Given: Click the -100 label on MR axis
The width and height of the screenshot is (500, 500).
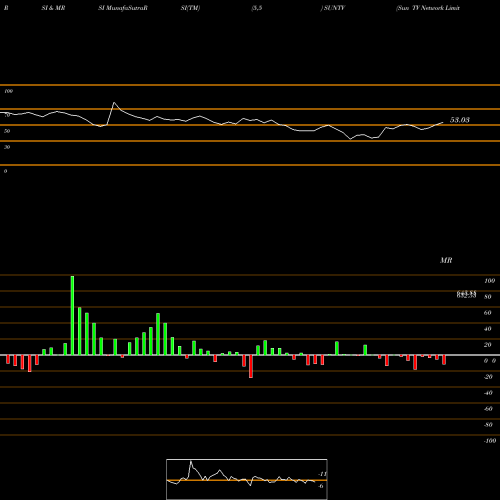Looking at the screenshot, I should point(490,441).
